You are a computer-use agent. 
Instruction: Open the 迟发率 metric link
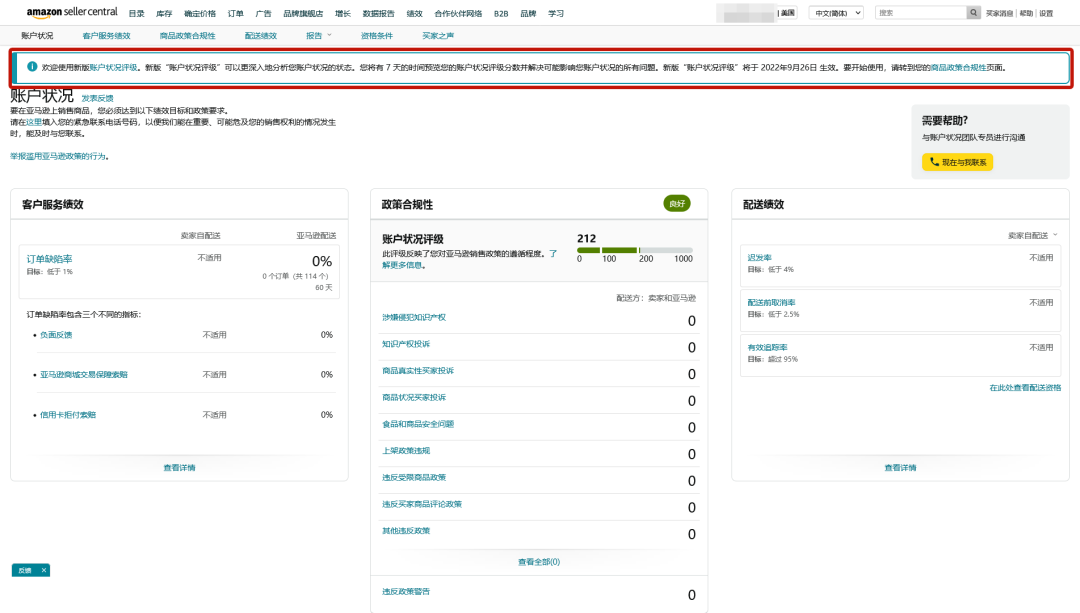(759, 258)
